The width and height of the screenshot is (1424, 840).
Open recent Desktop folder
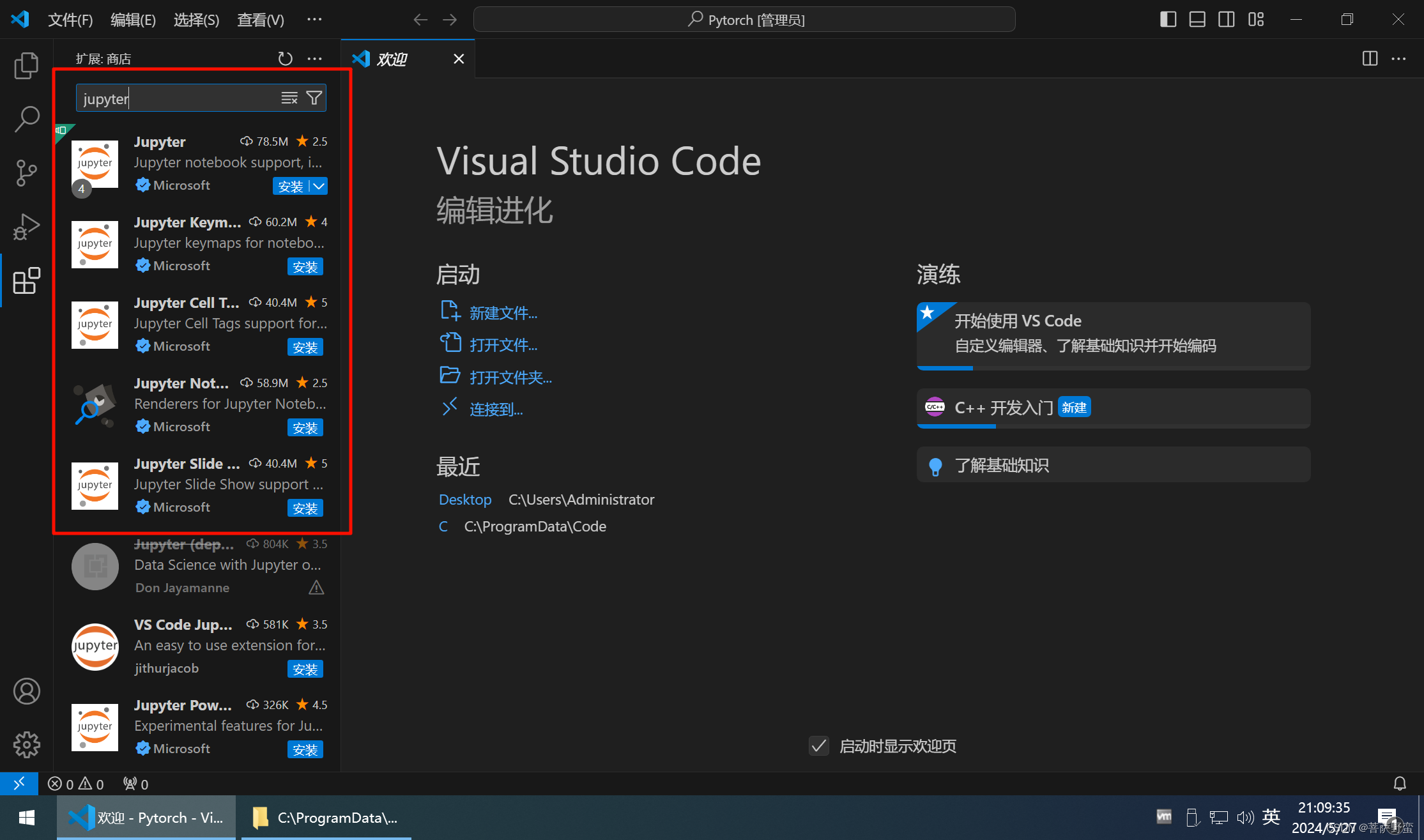[x=465, y=500]
